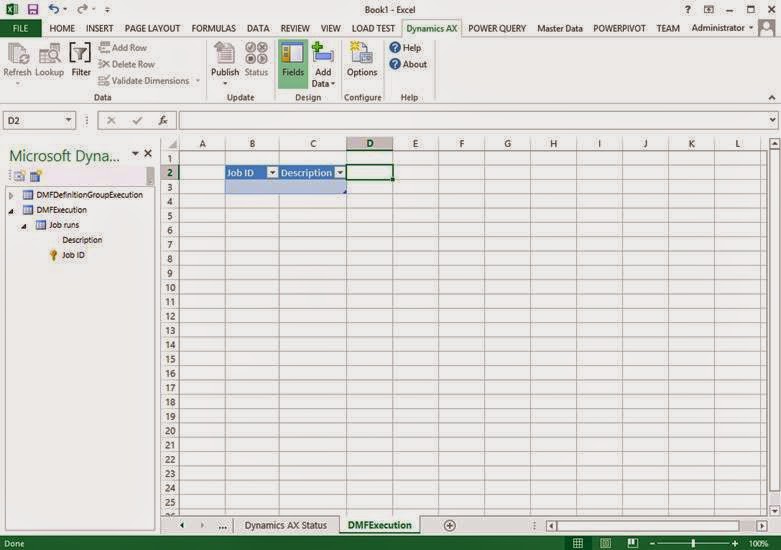Click Delete Row in the ribbon

[127, 64]
